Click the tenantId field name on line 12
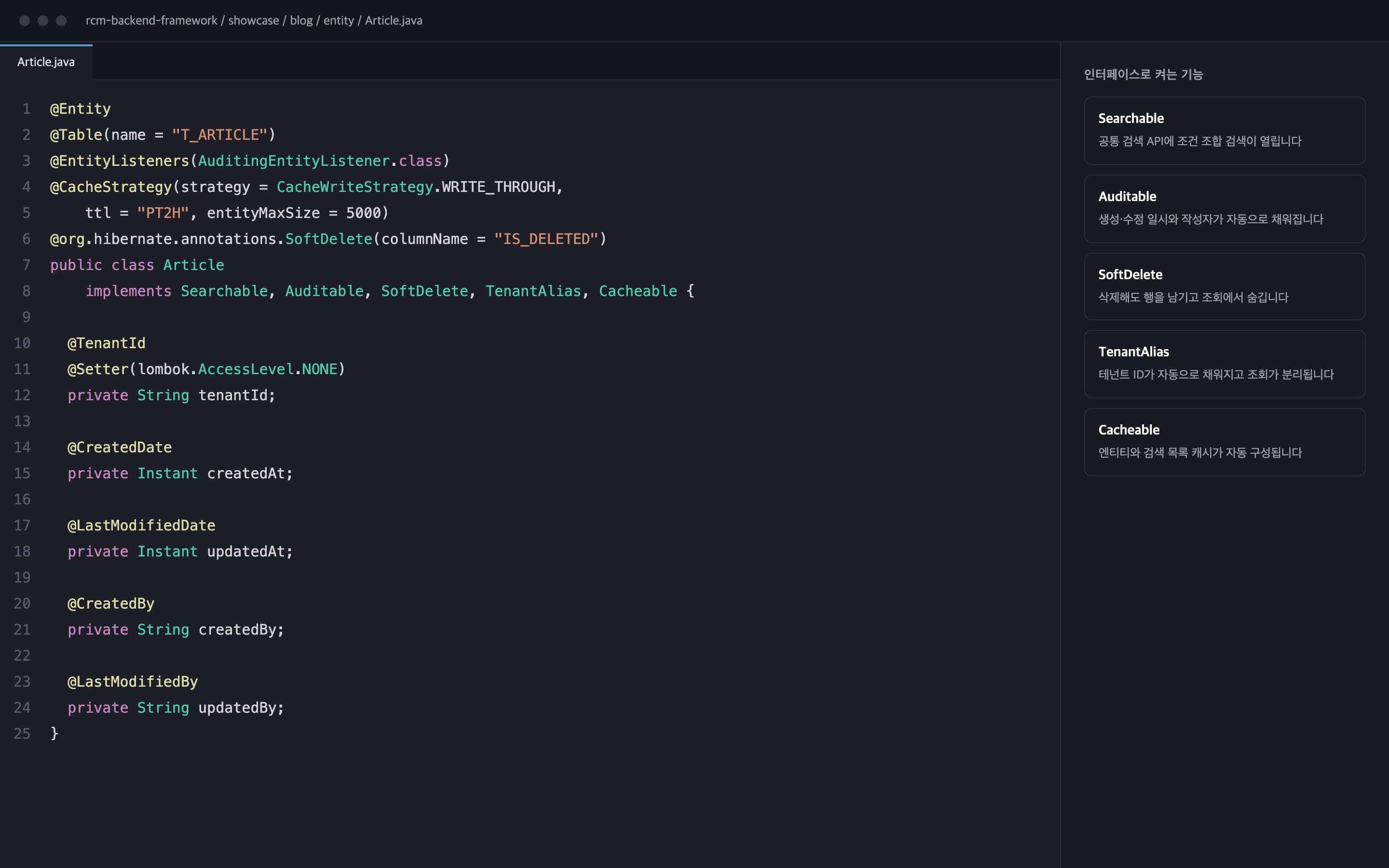1389x868 pixels. click(232, 395)
